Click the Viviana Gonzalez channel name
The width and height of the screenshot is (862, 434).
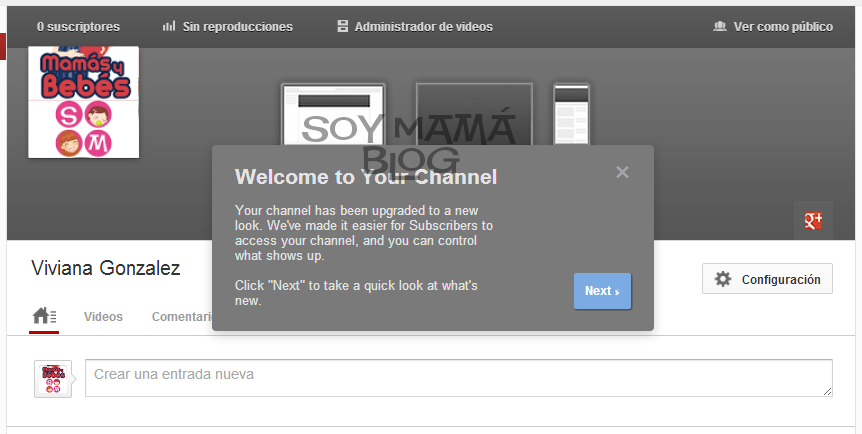(106, 268)
